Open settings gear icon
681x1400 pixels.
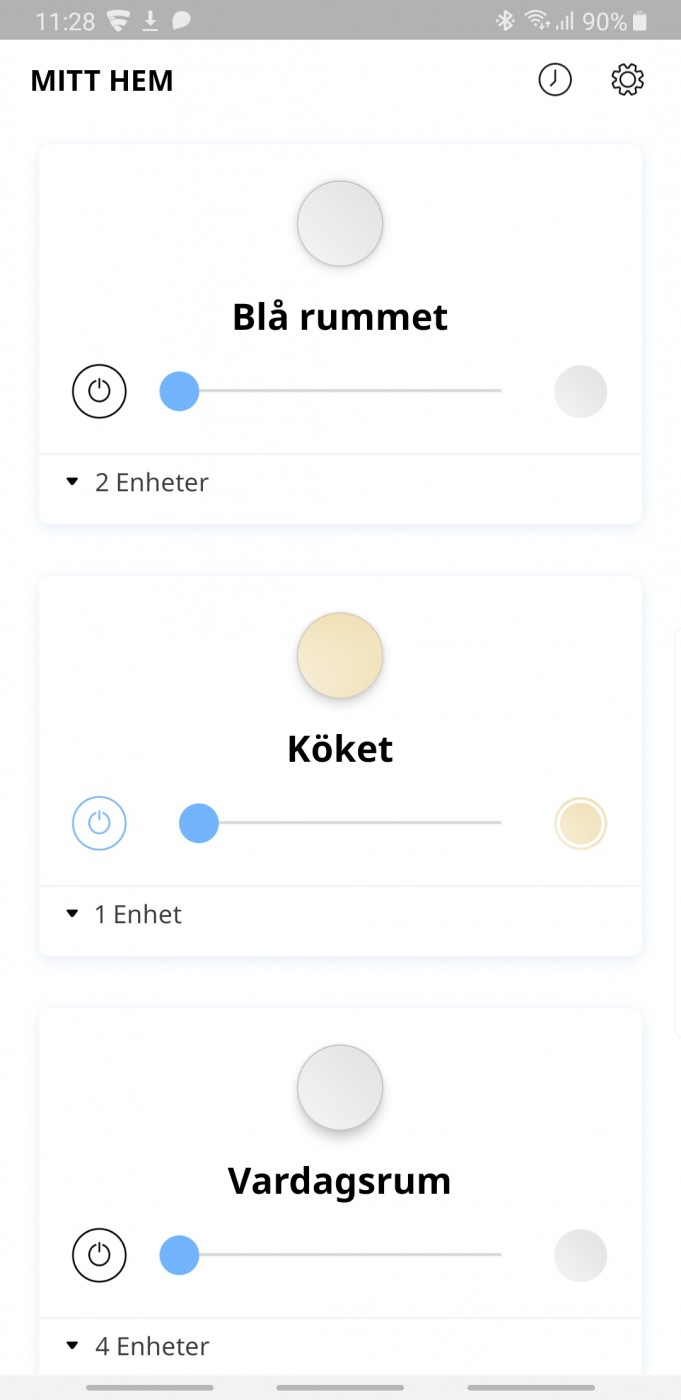click(627, 80)
